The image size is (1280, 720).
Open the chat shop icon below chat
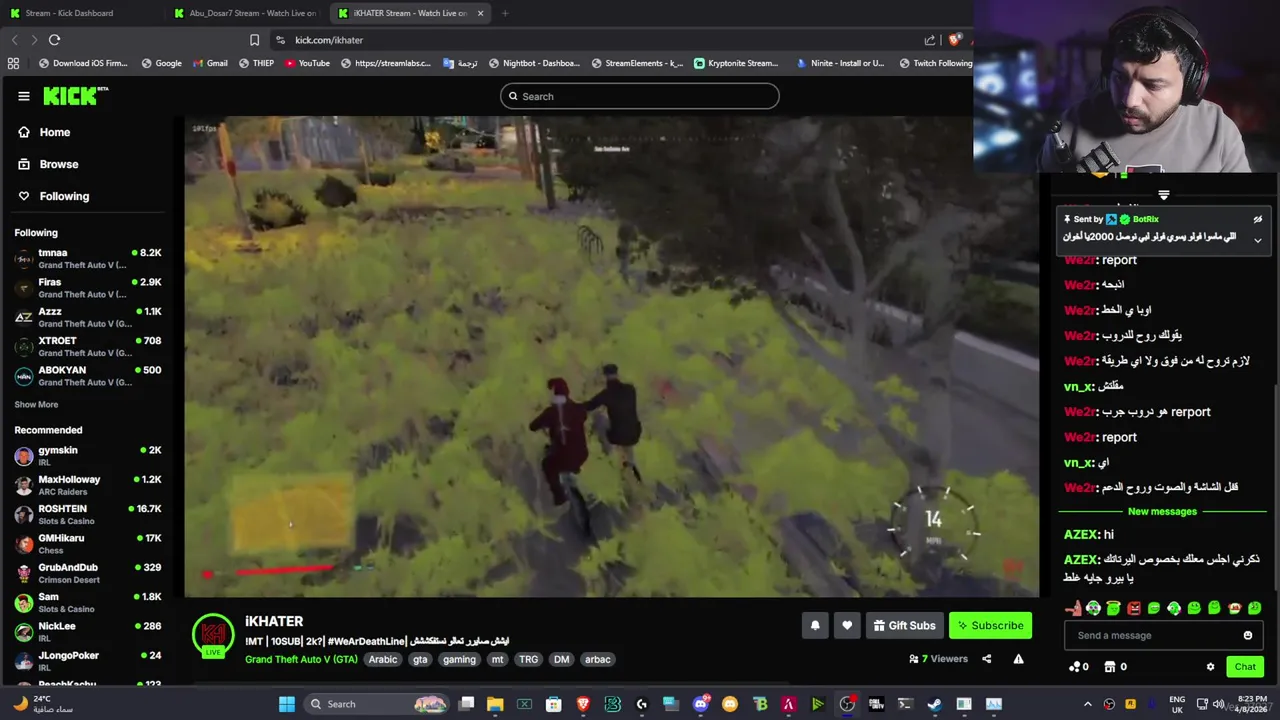pyautogui.click(x=1111, y=667)
